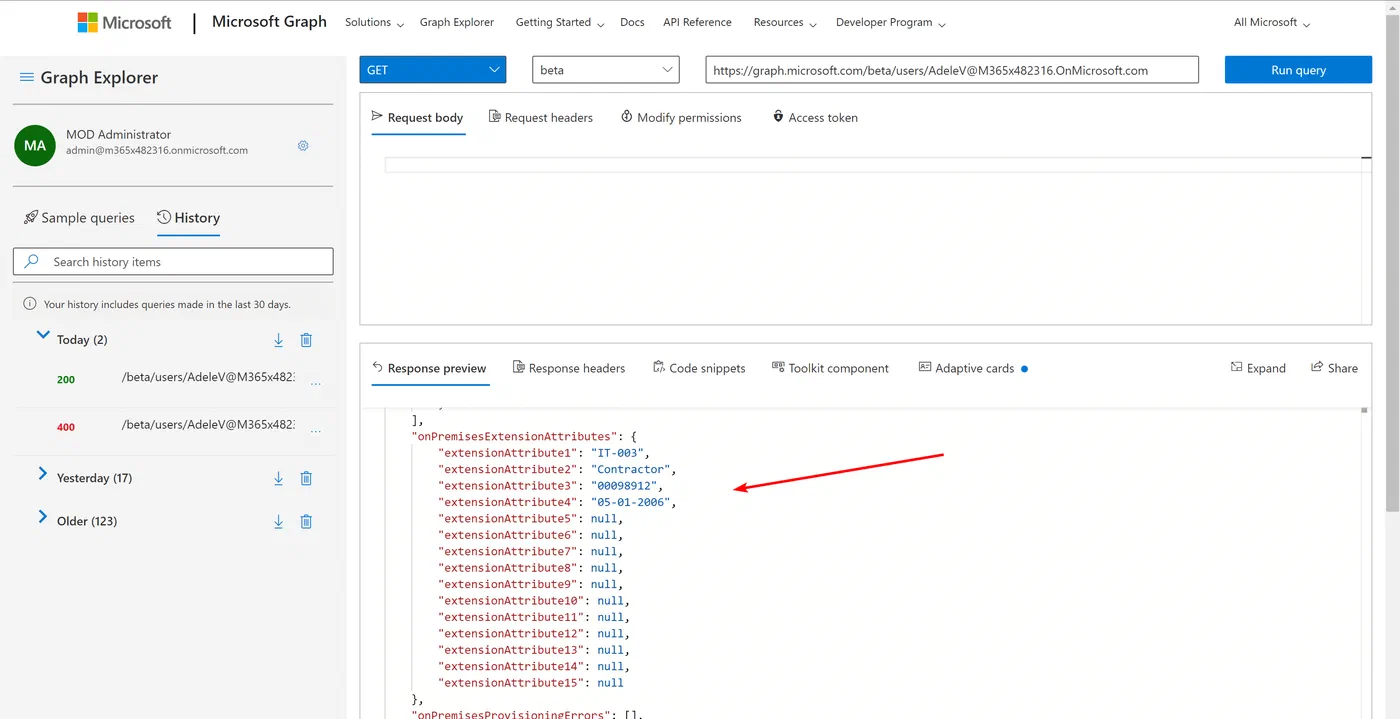The height and width of the screenshot is (719, 1400).
Task: Expand the Today history group
Action: 43,336
